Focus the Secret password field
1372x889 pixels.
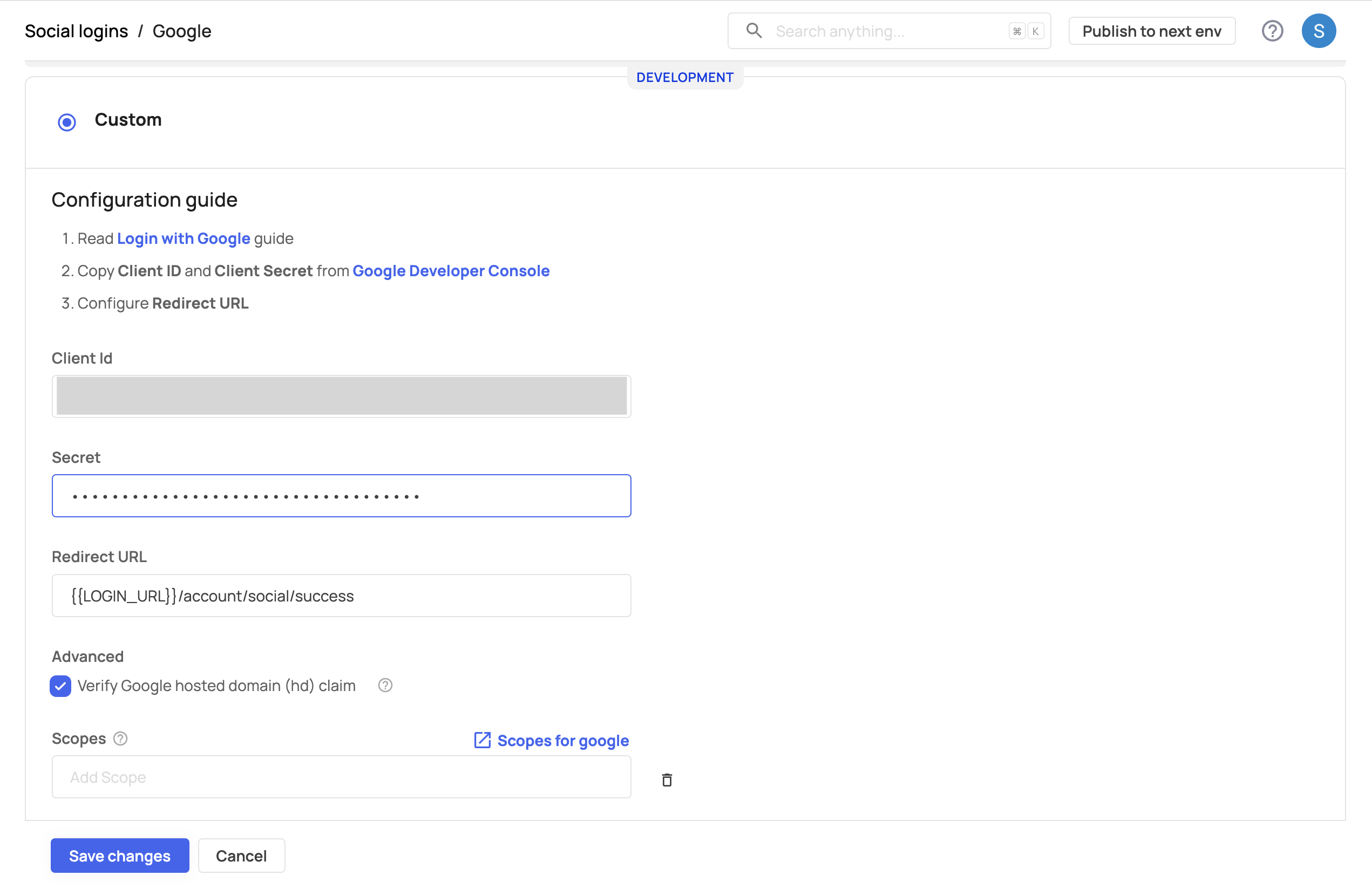[x=341, y=496]
